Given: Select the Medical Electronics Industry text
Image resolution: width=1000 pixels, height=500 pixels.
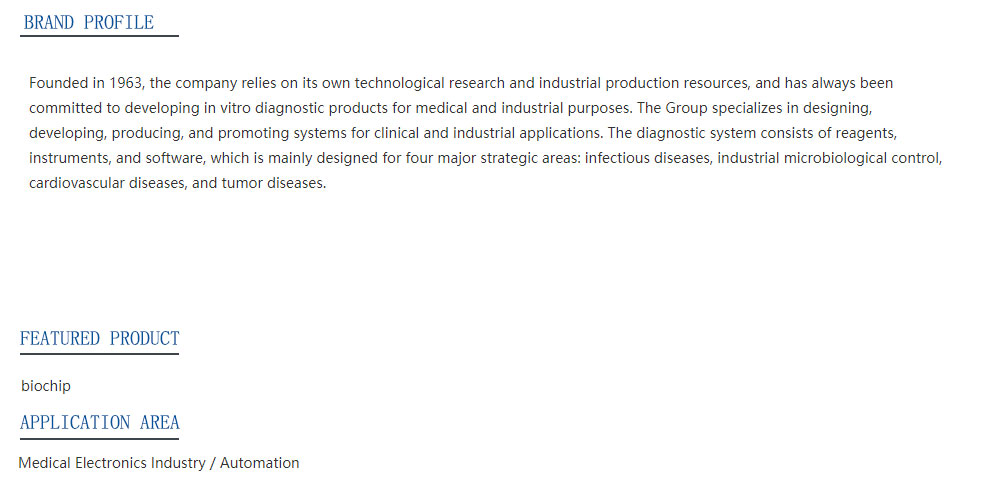Looking at the screenshot, I should (x=112, y=463).
